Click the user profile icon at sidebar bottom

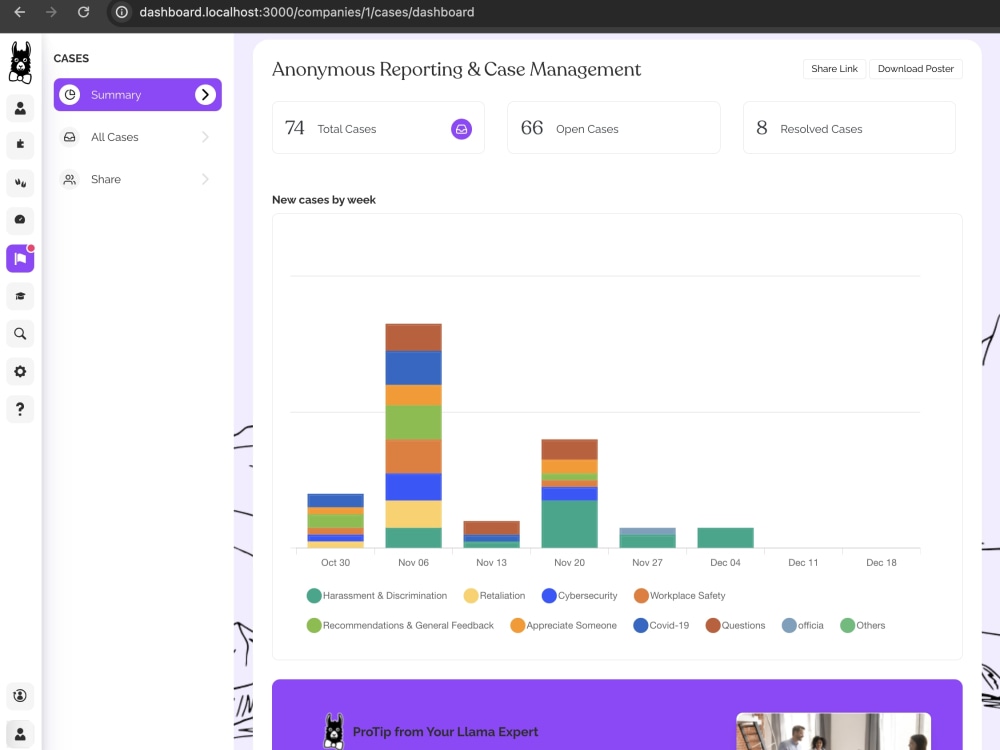(x=20, y=734)
